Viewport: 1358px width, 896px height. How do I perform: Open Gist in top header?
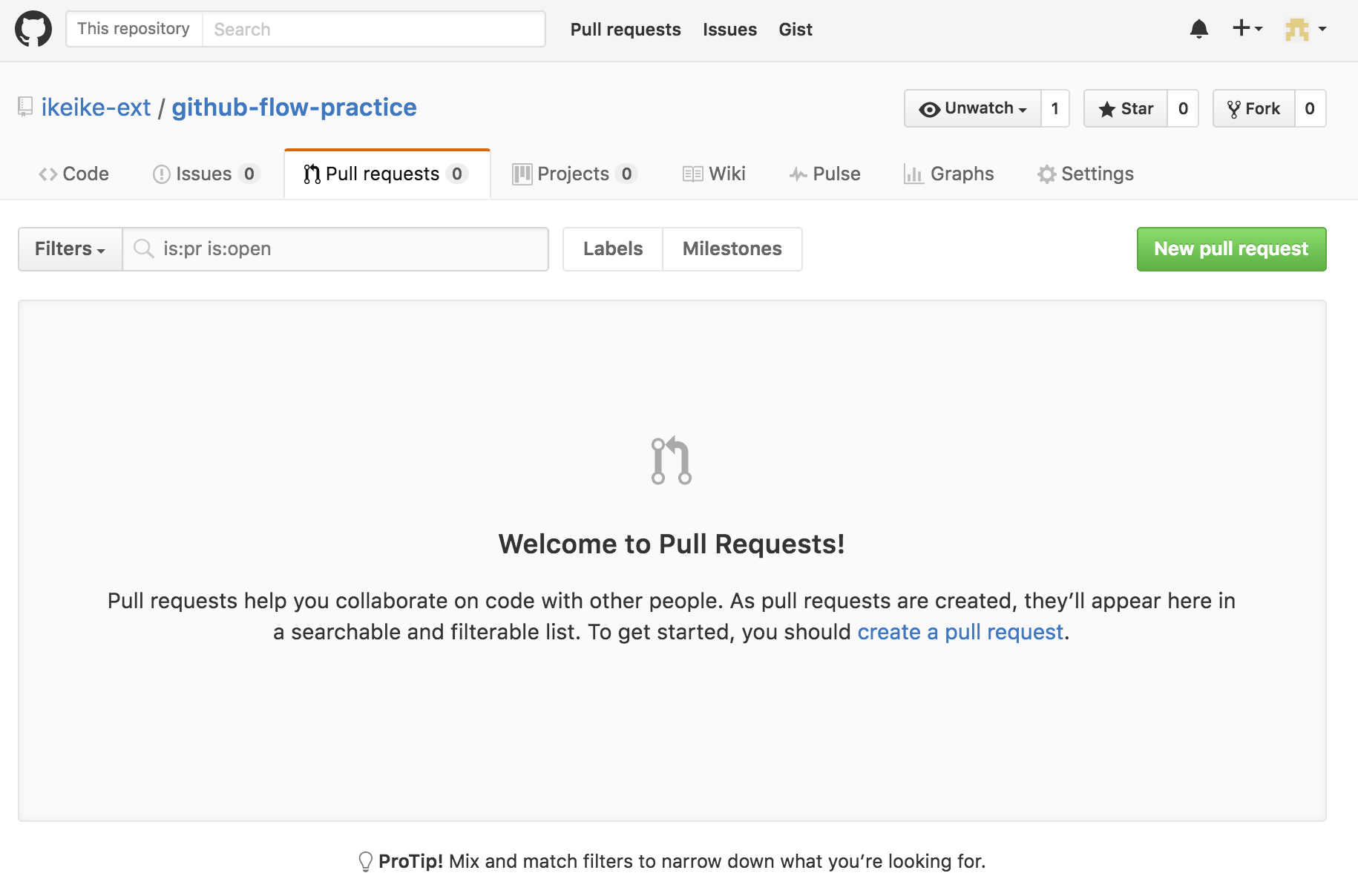[796, 30]
